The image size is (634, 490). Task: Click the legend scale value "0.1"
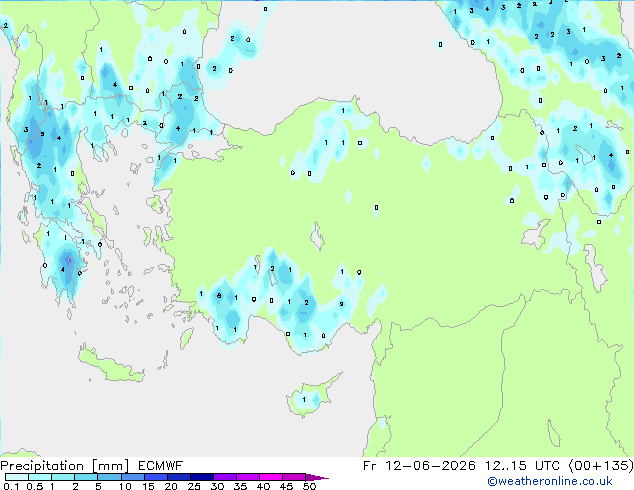10,486
